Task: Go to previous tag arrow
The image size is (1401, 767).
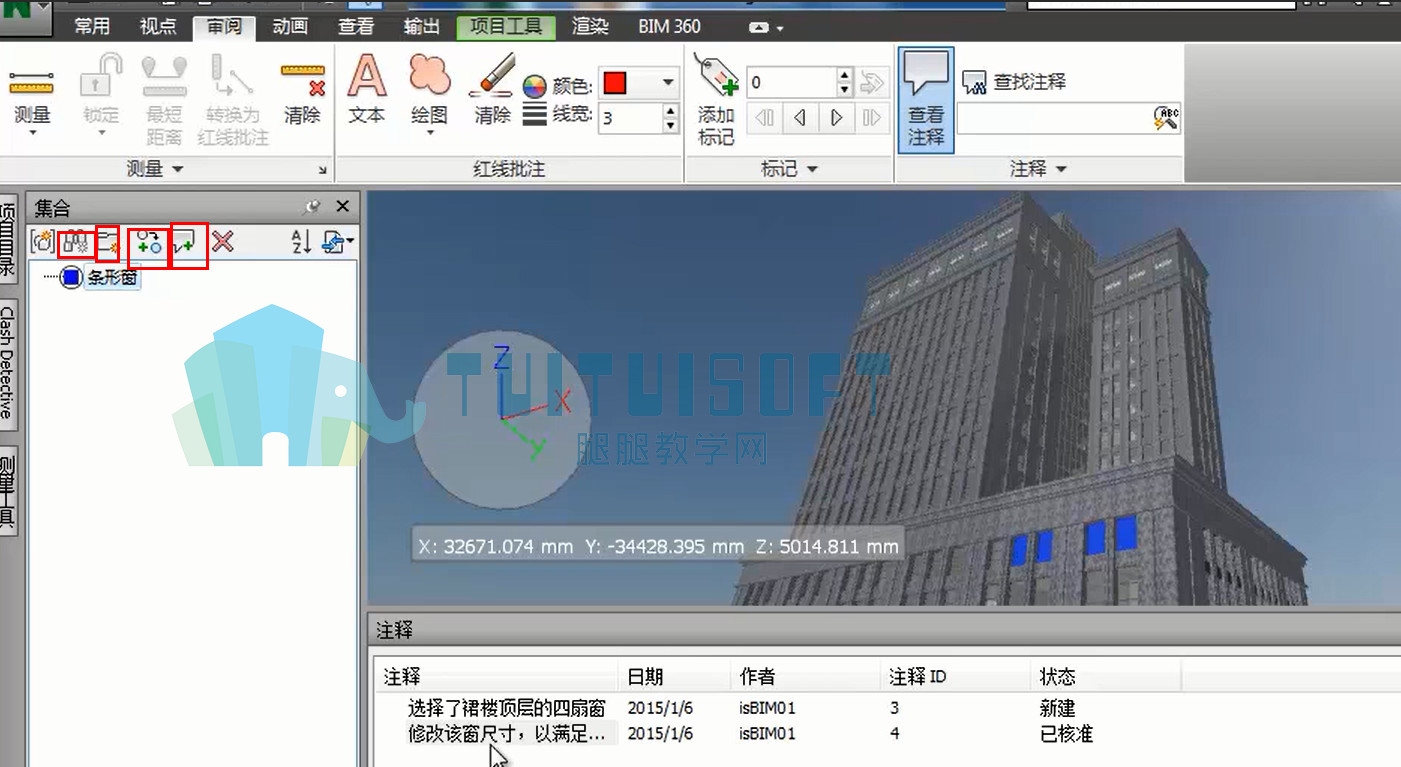Action: click(x=800, y=118)
